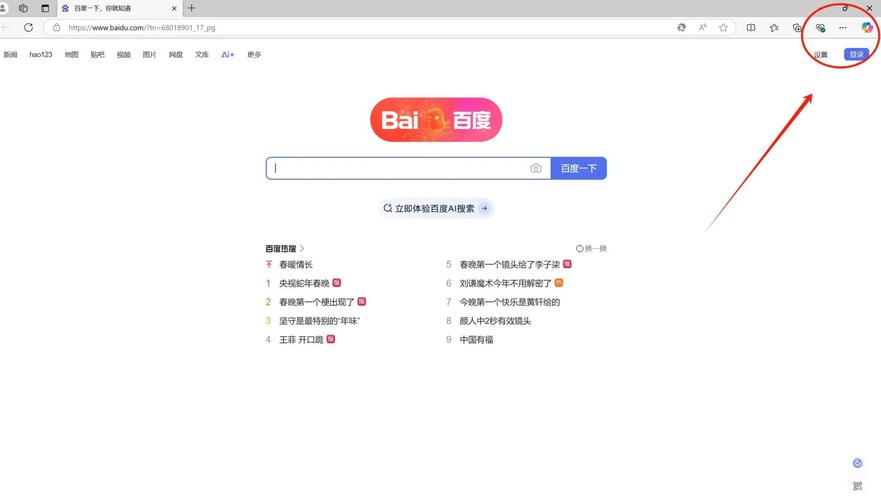Open a new browser tab
The width and height of the screenshot is (881, 500).
[x=192, y=8]
